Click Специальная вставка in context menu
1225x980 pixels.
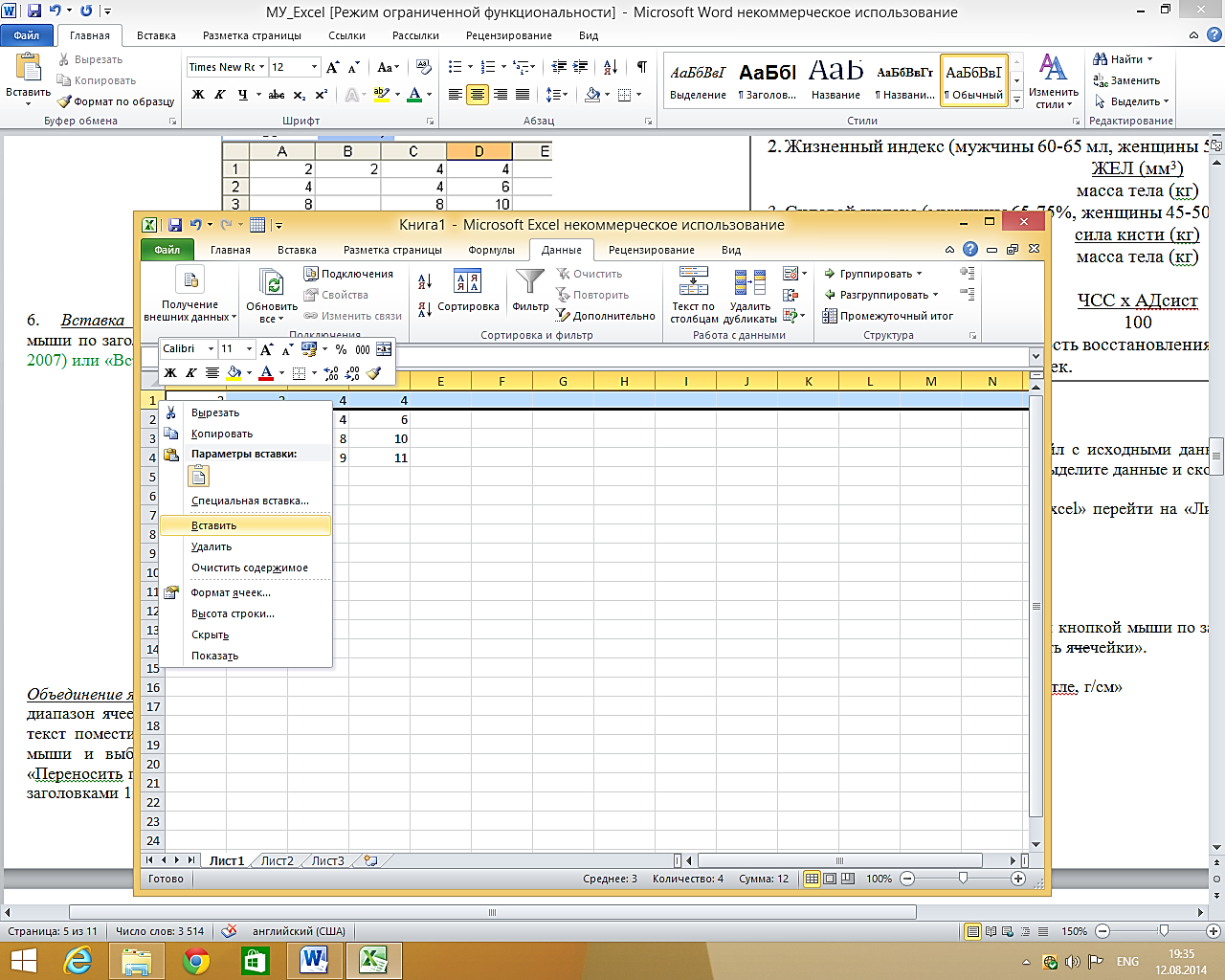[250, 501]
